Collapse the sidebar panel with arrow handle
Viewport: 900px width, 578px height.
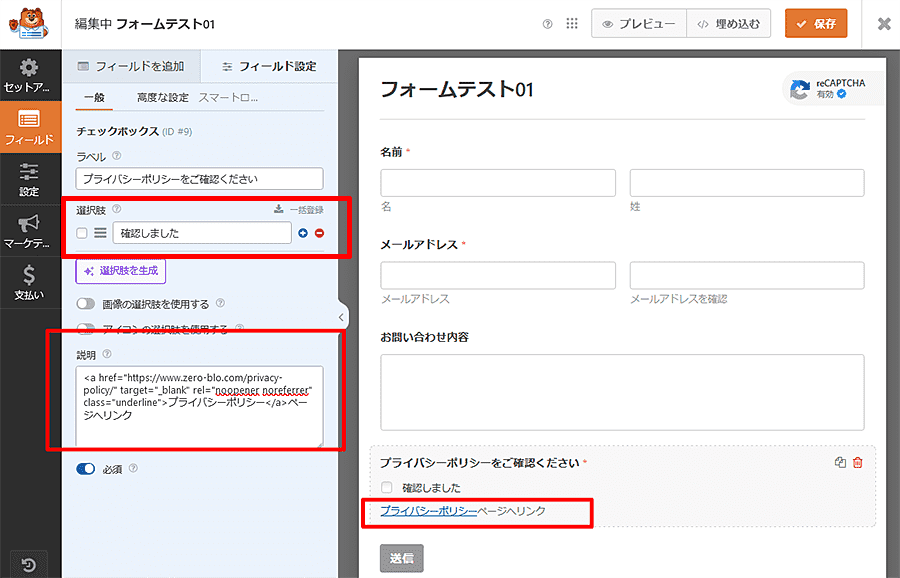[341, 317]
